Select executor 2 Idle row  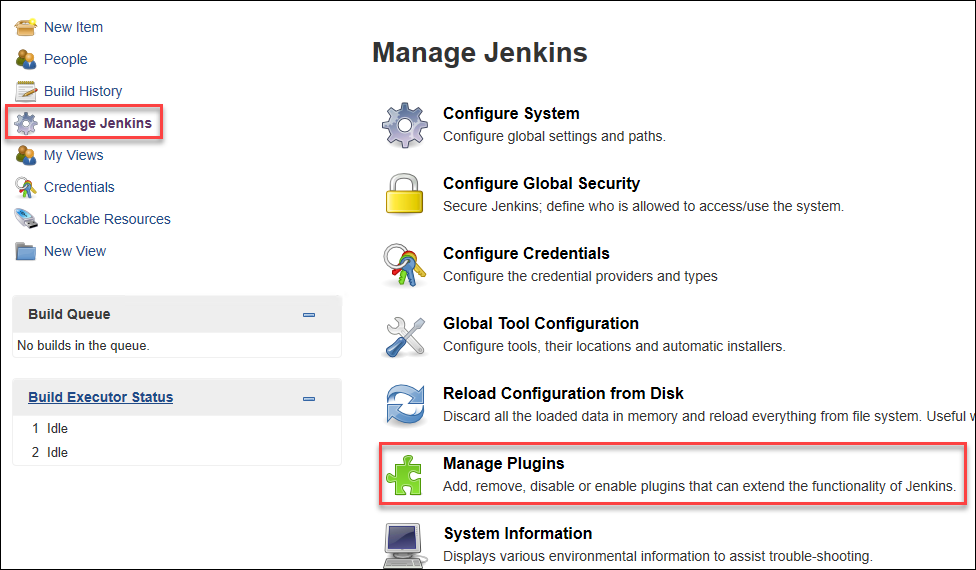point(177,452)
